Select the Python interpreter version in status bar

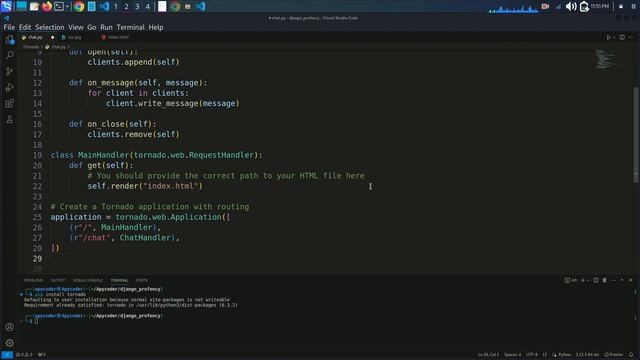(x=587, y=355)
